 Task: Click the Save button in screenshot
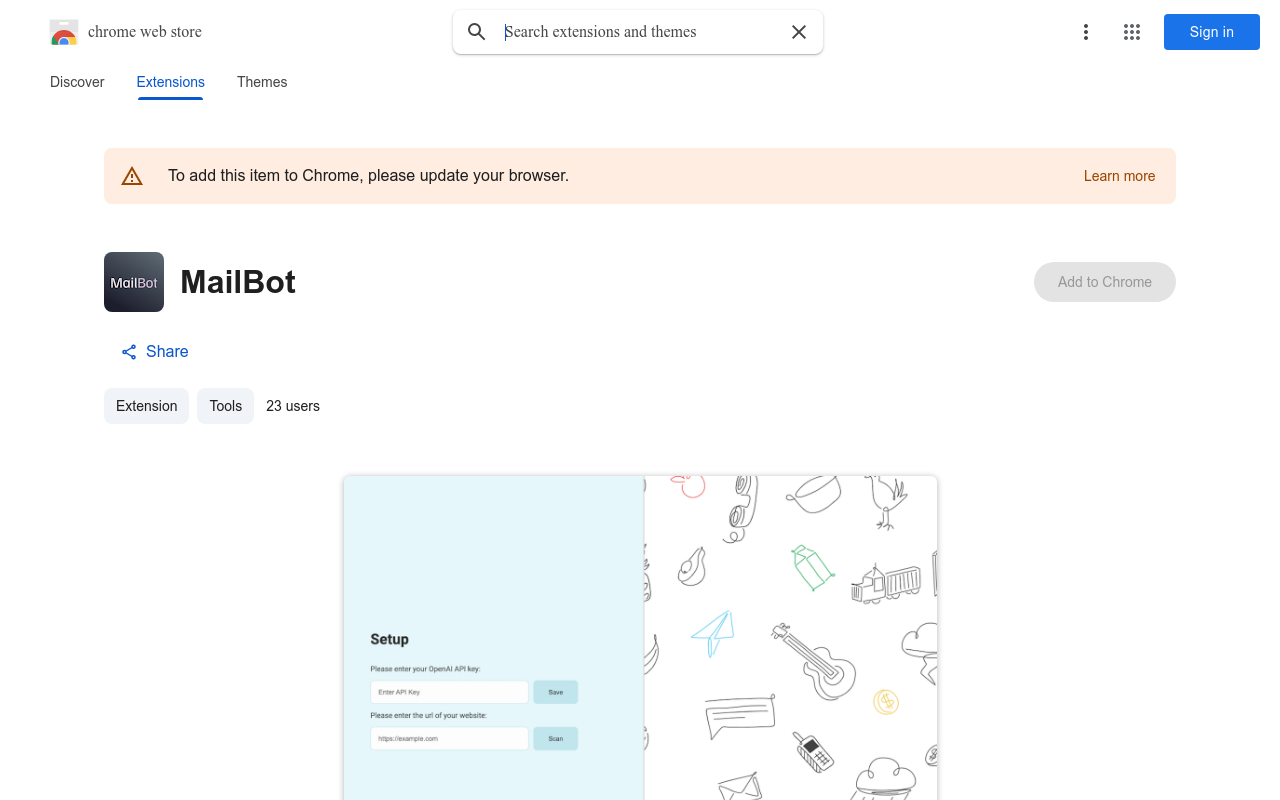(556, 692)
